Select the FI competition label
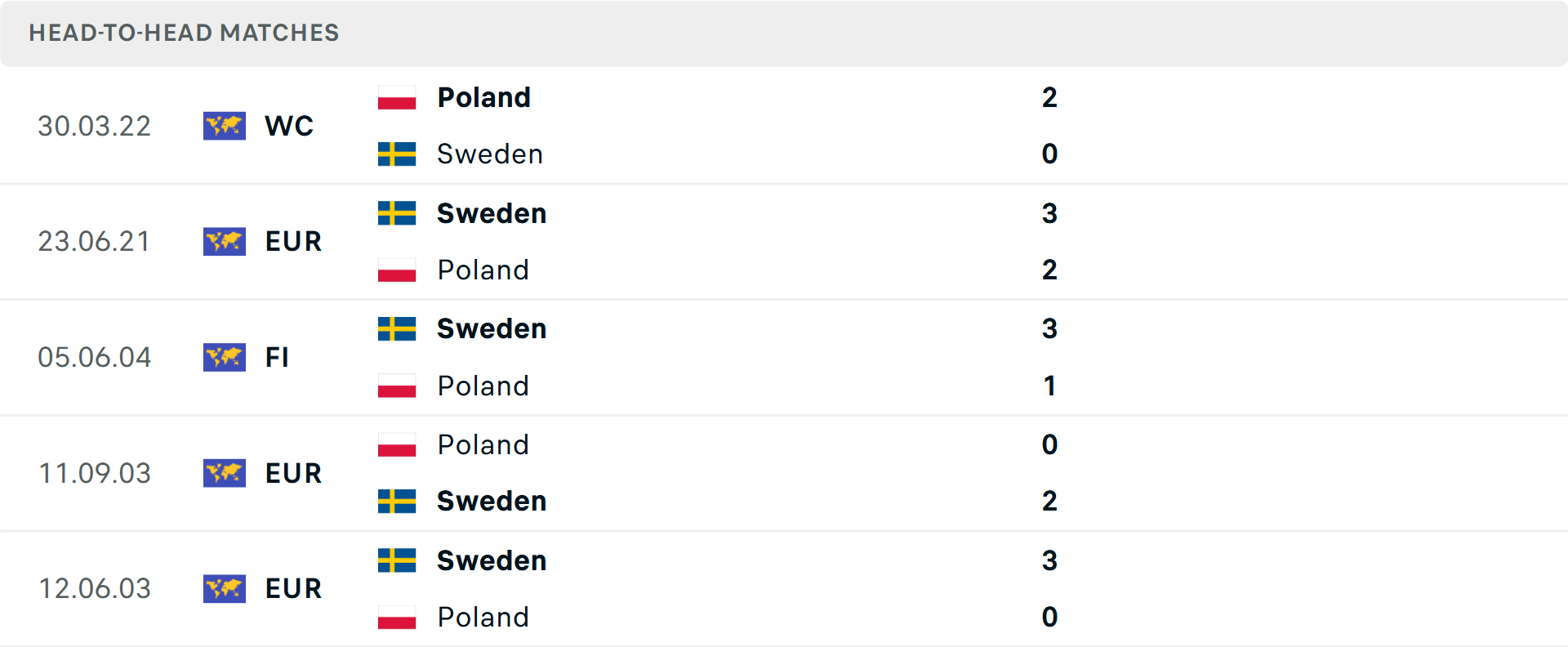This screenshot has height=647, width=1568. click(x=277, y=357)
